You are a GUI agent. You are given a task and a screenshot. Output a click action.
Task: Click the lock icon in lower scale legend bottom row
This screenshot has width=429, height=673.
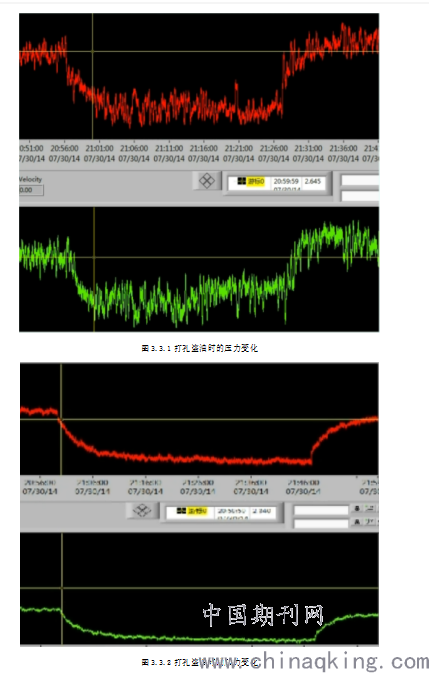[357, 521]
